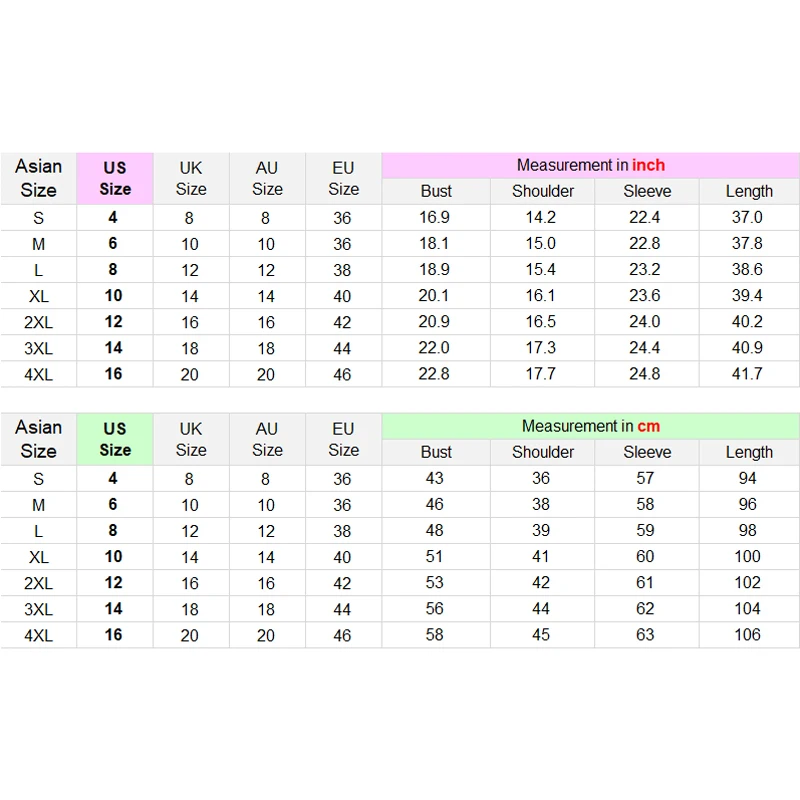Click the UK Size header in inch table

click(191, 178)
